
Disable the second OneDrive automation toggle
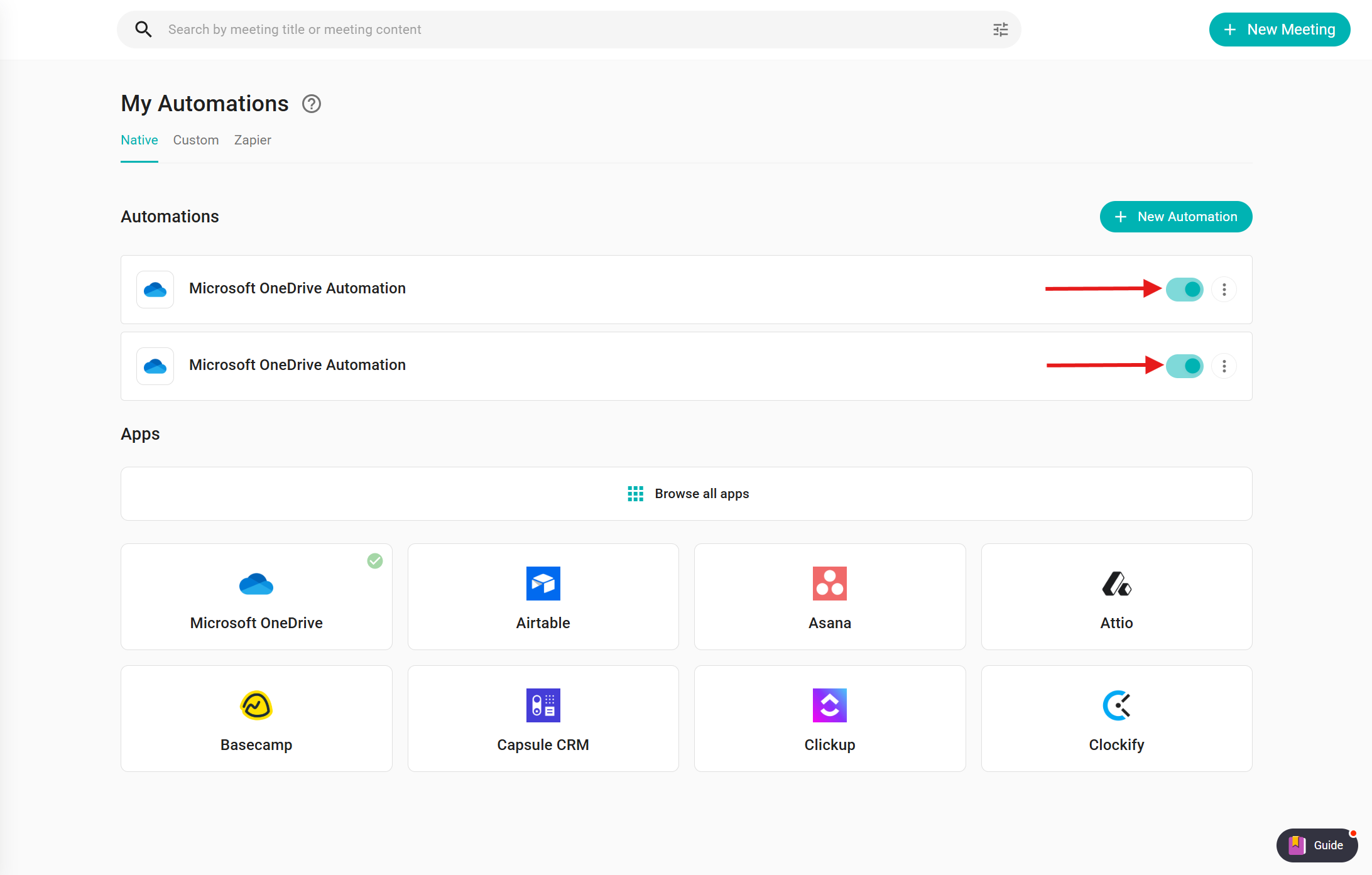pos(1184,366)
